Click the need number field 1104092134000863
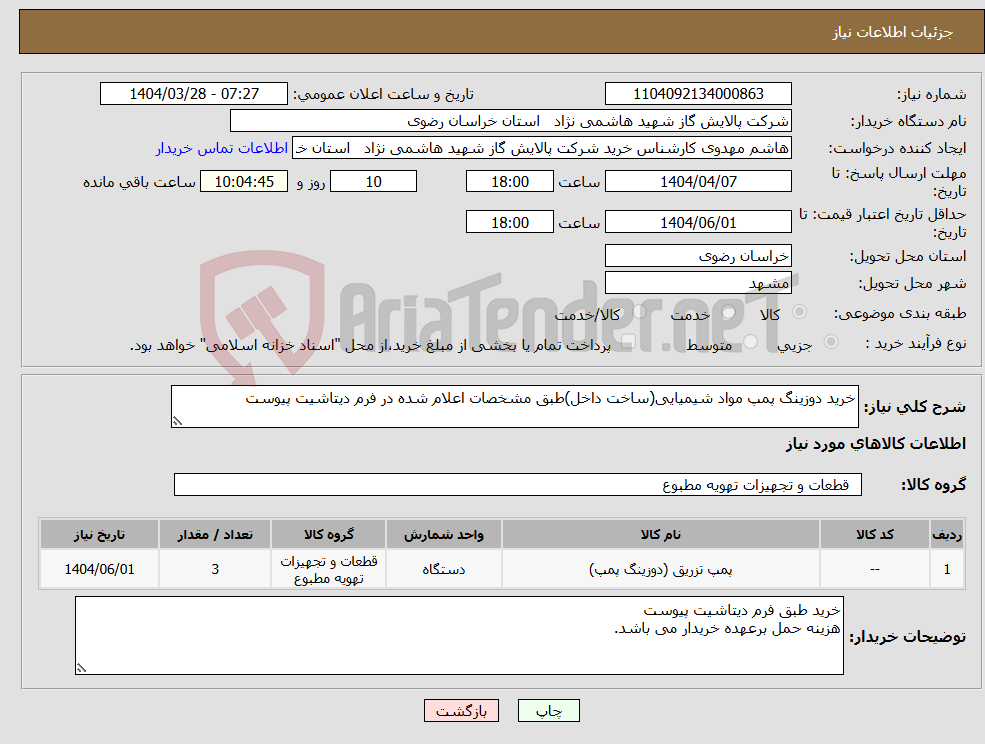Viewport: 985px width, 744px height. point(698,94)
